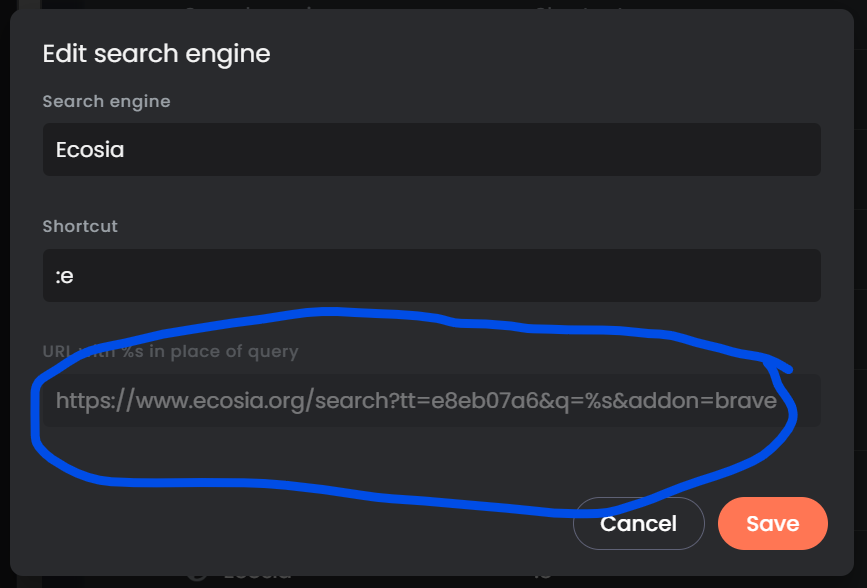
Task: Focus the Search engine name field
Action: tap(431, 150)
